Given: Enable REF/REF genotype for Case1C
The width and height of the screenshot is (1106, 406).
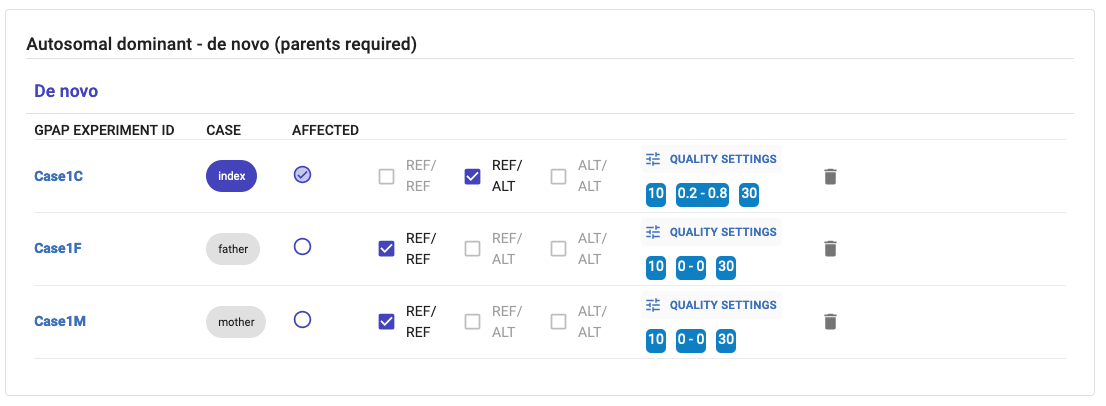Looking at the screenshot, I should 387,177.
